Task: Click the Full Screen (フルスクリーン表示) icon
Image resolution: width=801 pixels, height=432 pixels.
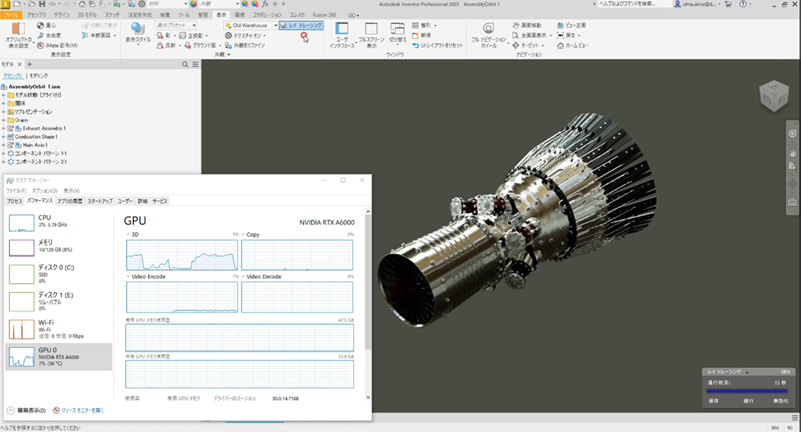Action: (371, 29)
